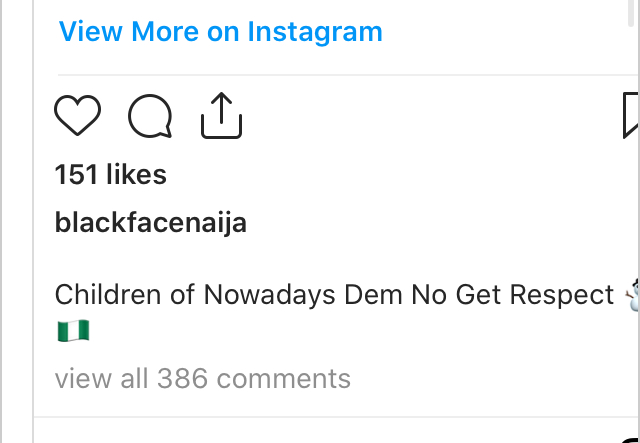Click the Nigerian flag emoji in caption
Viewport: 640px width, 443px height.
pyautogui.click(x=74, y=330)
